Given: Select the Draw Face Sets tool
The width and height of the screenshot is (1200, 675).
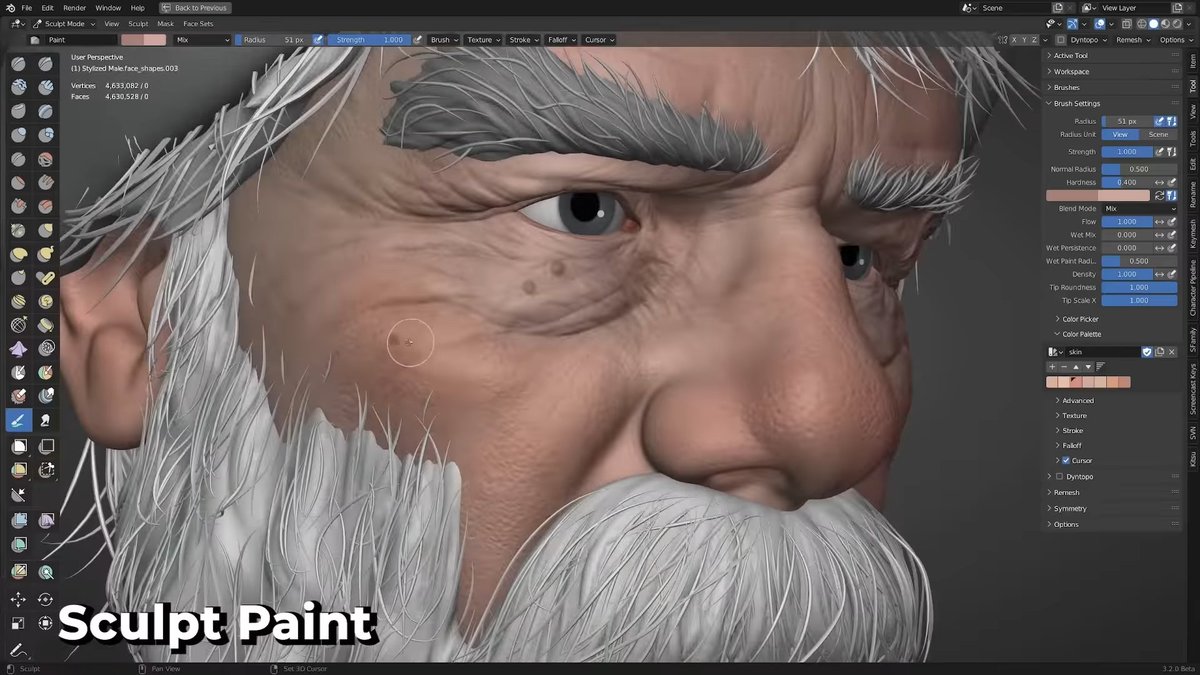Looking at the screenshot, I should point(46,374).
